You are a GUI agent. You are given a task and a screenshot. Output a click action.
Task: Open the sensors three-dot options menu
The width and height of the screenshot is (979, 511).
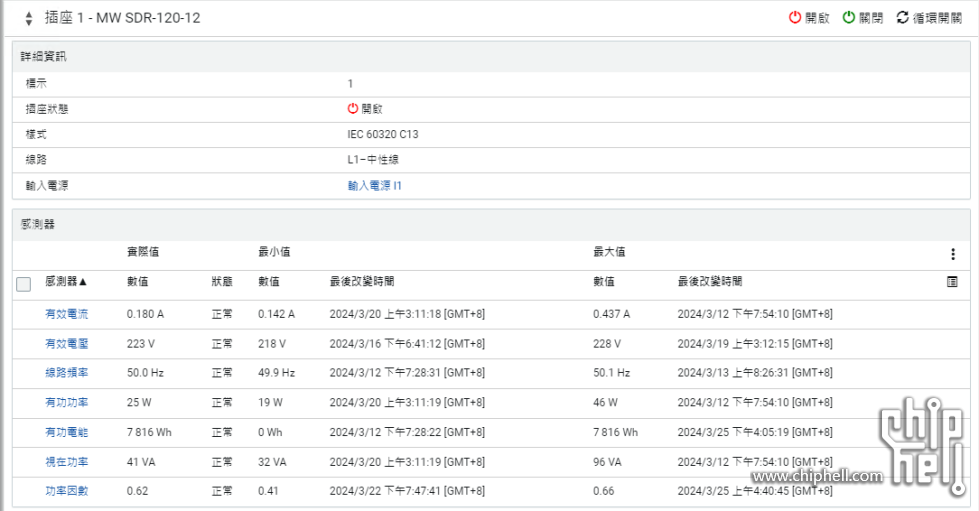point(953,254)
